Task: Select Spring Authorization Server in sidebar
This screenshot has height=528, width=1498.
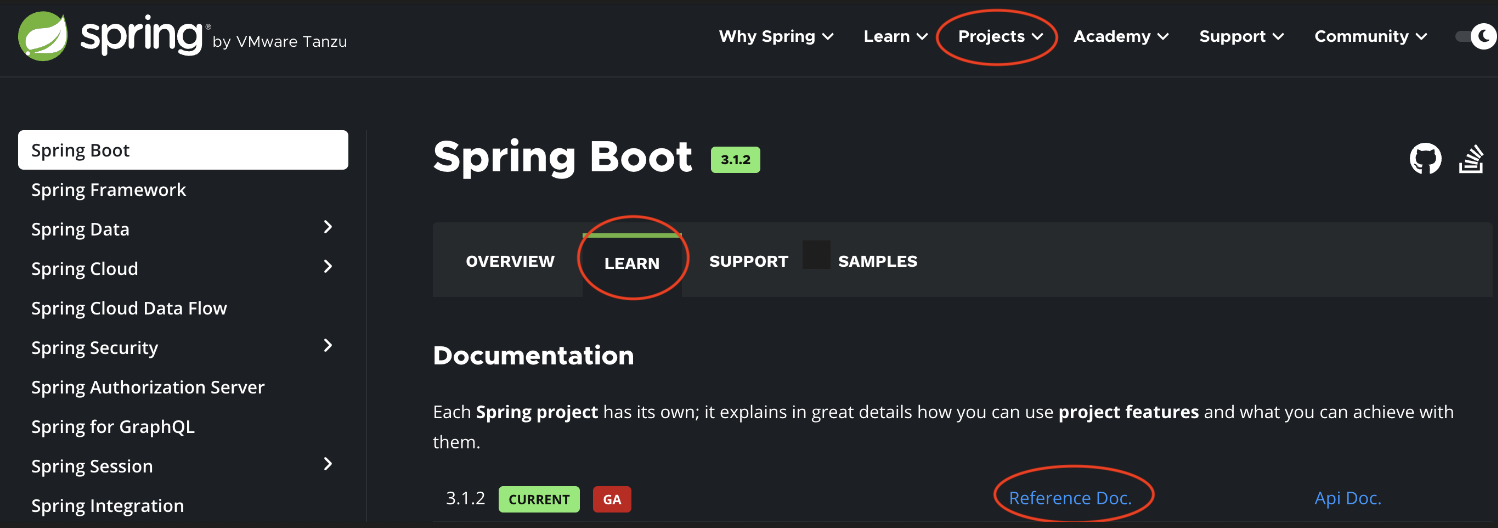Action: click(148, 387)
